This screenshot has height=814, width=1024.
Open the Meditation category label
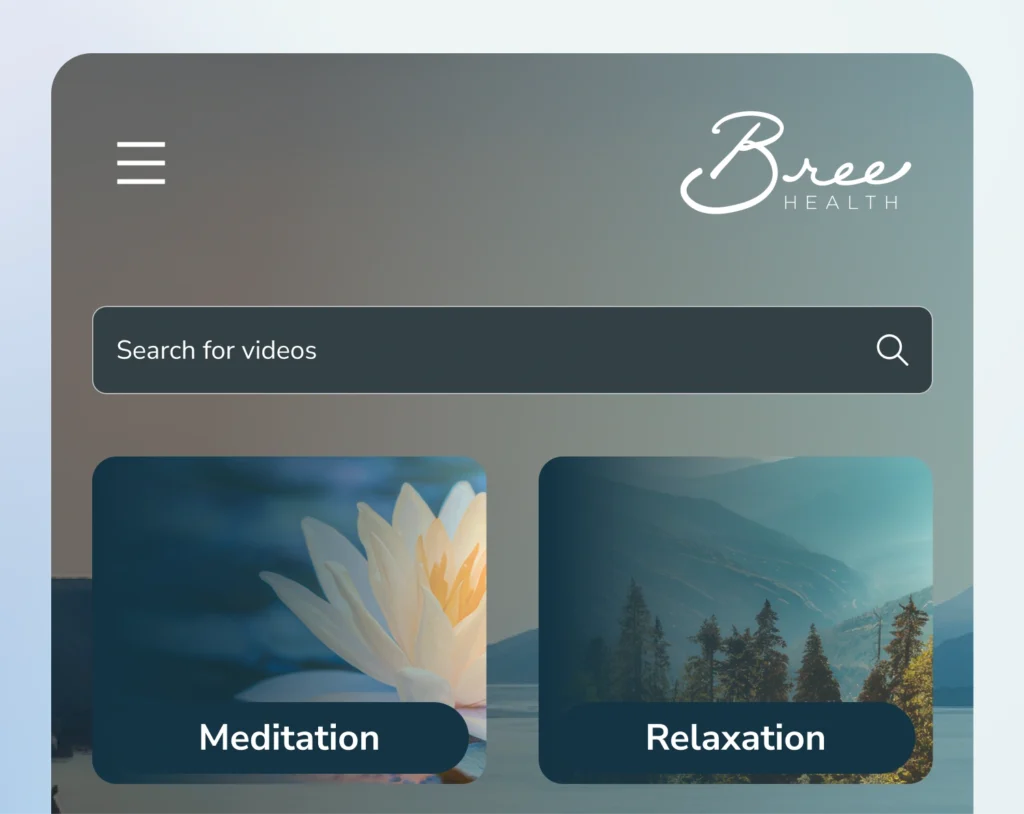pos(289,738)
